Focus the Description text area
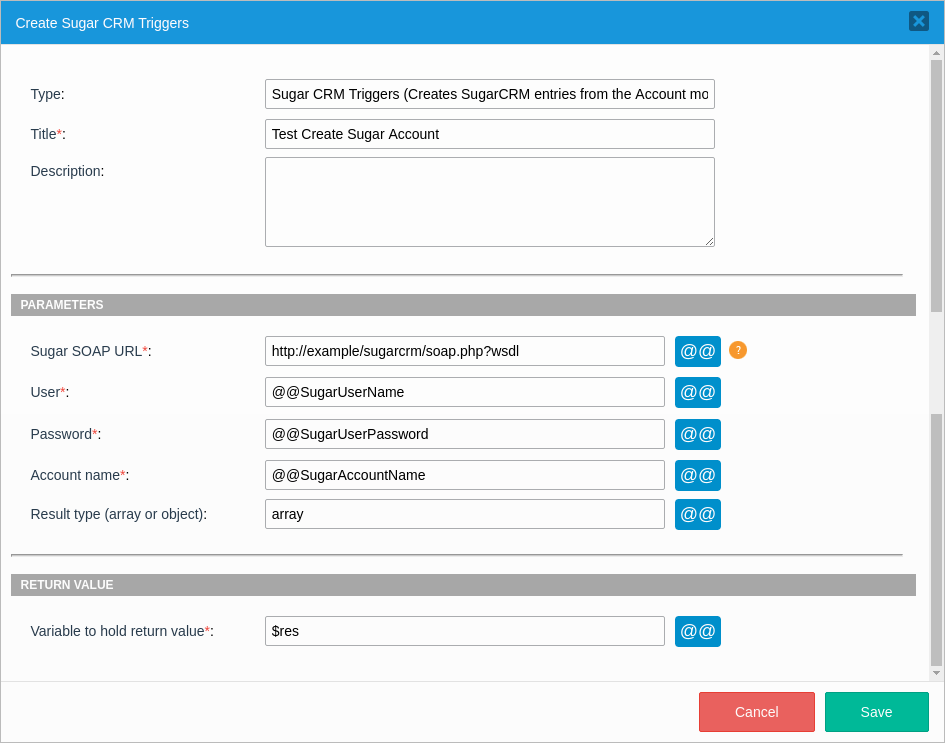 pyautogui.click(x=489, y=202)
